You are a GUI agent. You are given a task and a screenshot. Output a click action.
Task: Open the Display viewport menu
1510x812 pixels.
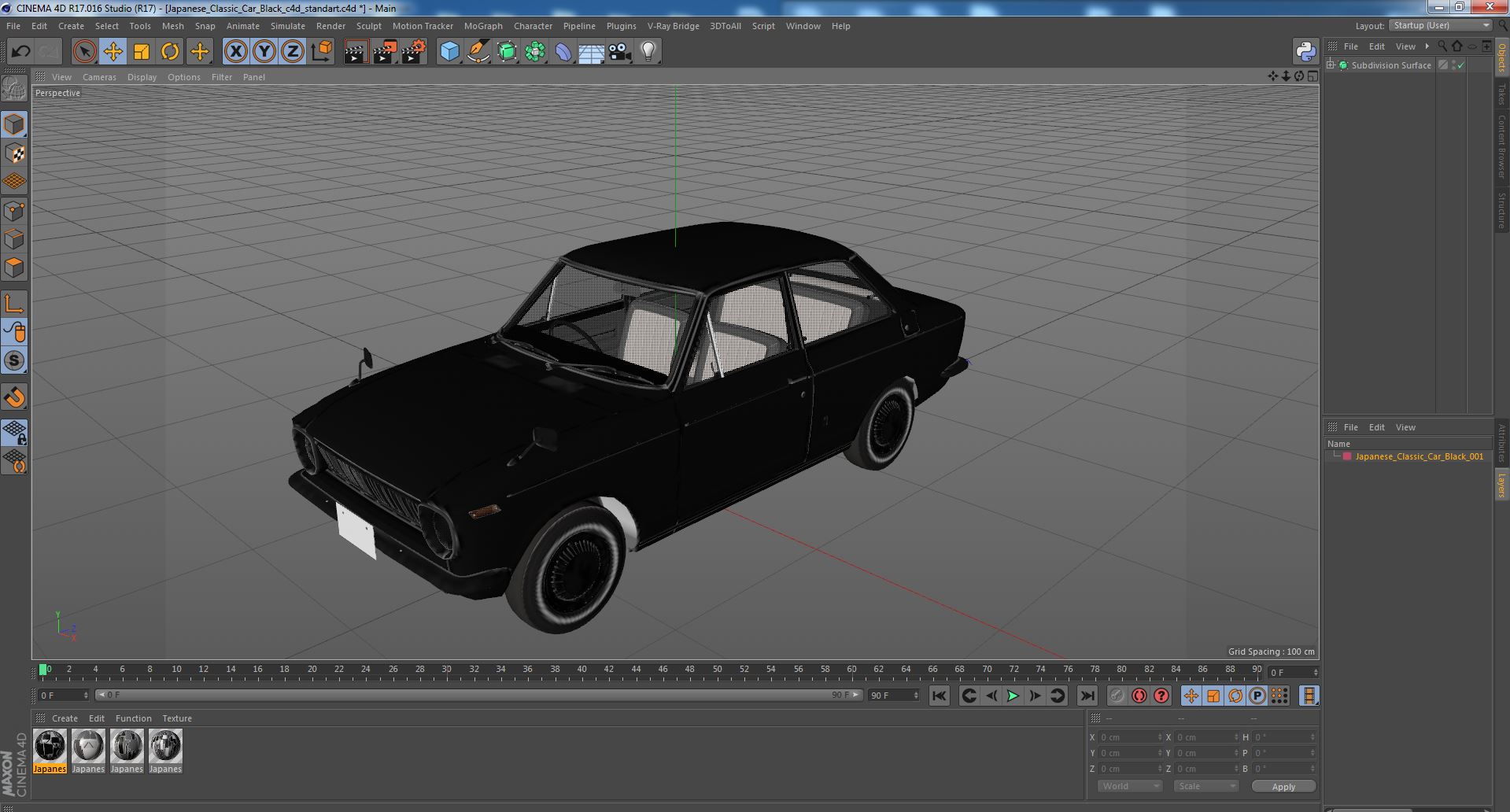point(142,77)
